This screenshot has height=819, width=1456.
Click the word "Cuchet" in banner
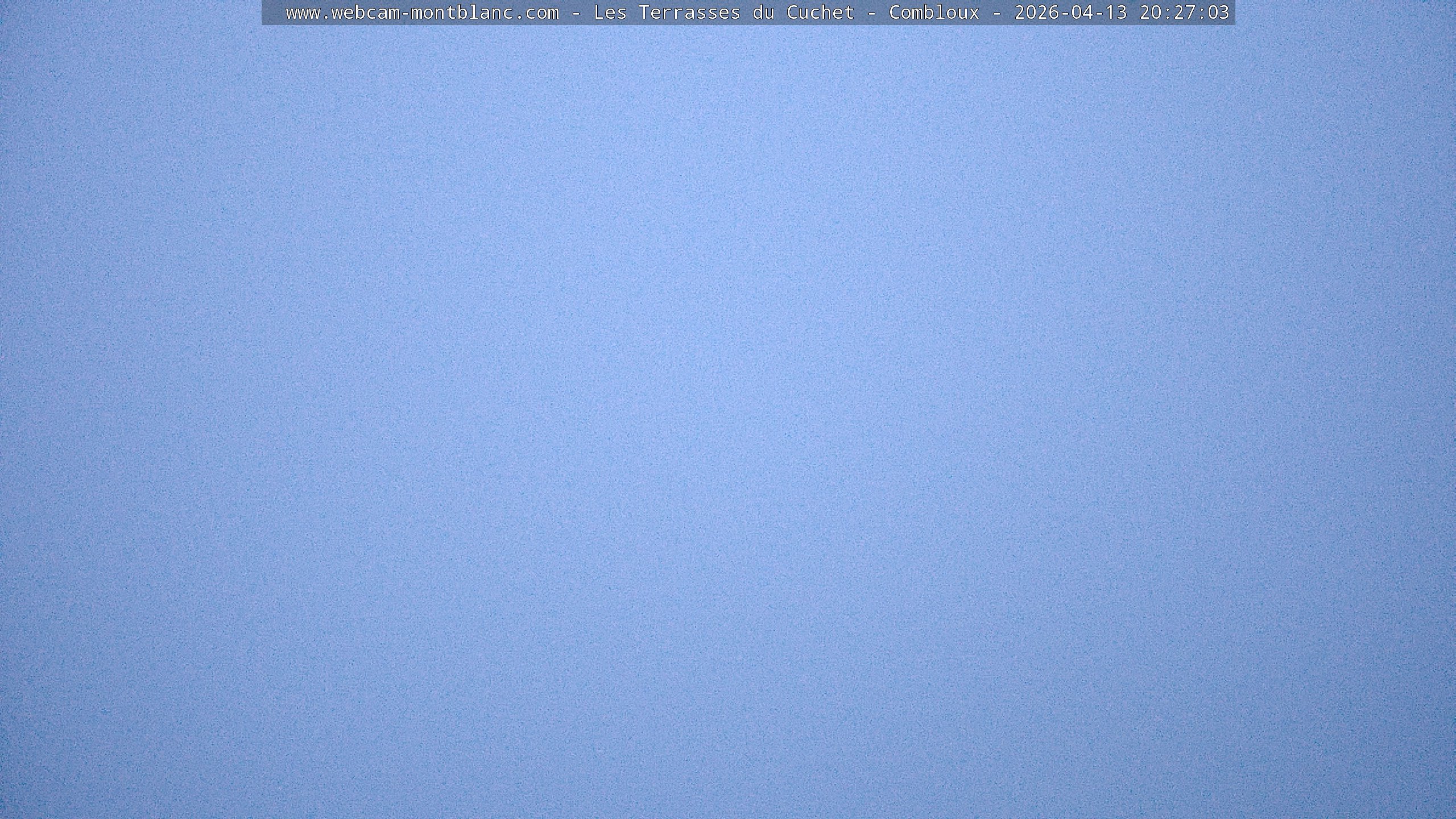coord(820,13)
